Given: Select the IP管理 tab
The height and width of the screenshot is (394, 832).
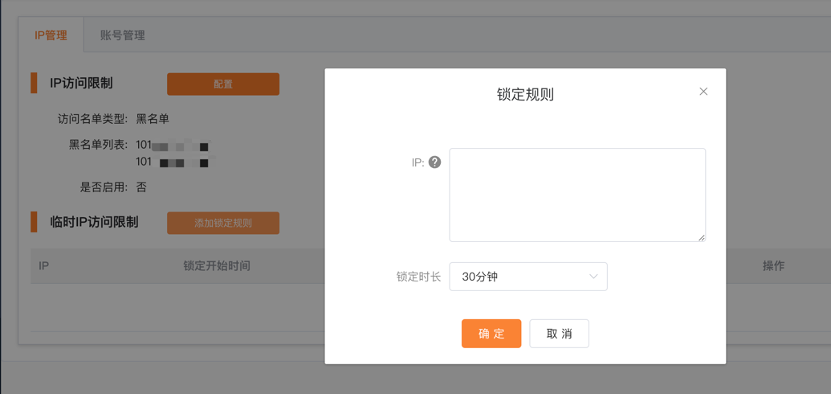Looking at the screenshot, I should 51,36.
